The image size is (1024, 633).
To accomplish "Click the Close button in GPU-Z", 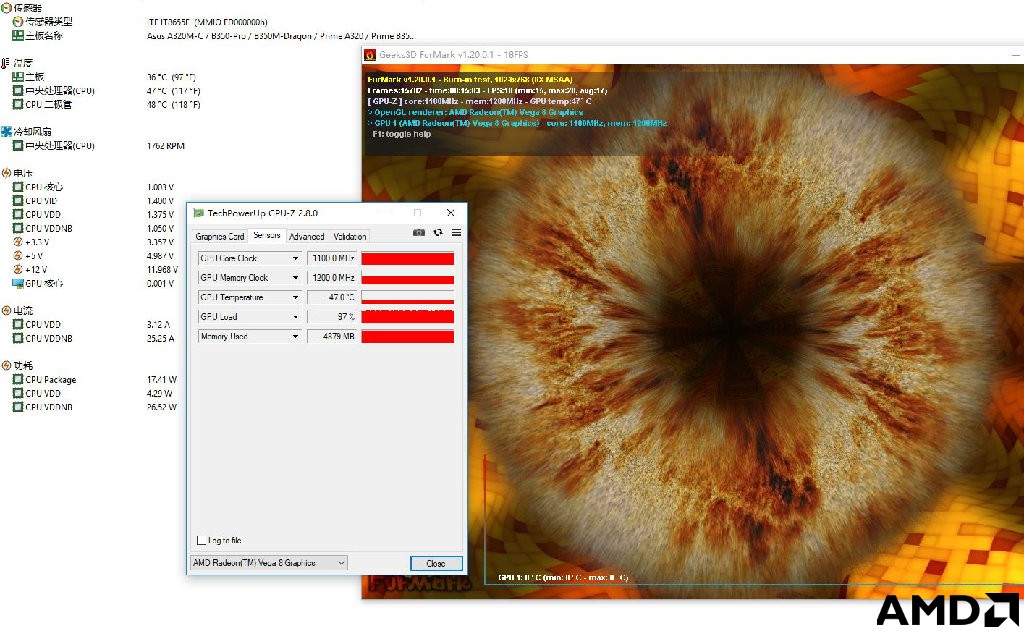I will [x=436, y=563].
